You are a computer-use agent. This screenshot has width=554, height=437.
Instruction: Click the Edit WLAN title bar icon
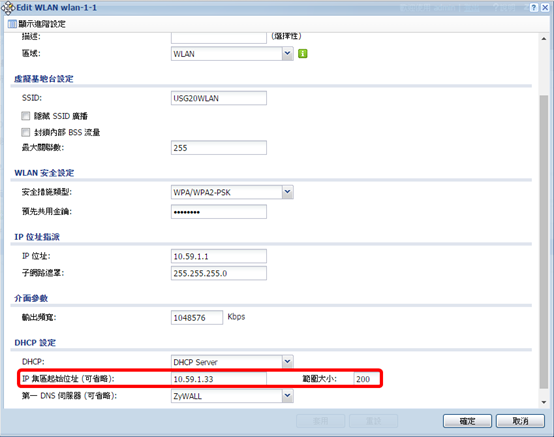pos(8,8)
